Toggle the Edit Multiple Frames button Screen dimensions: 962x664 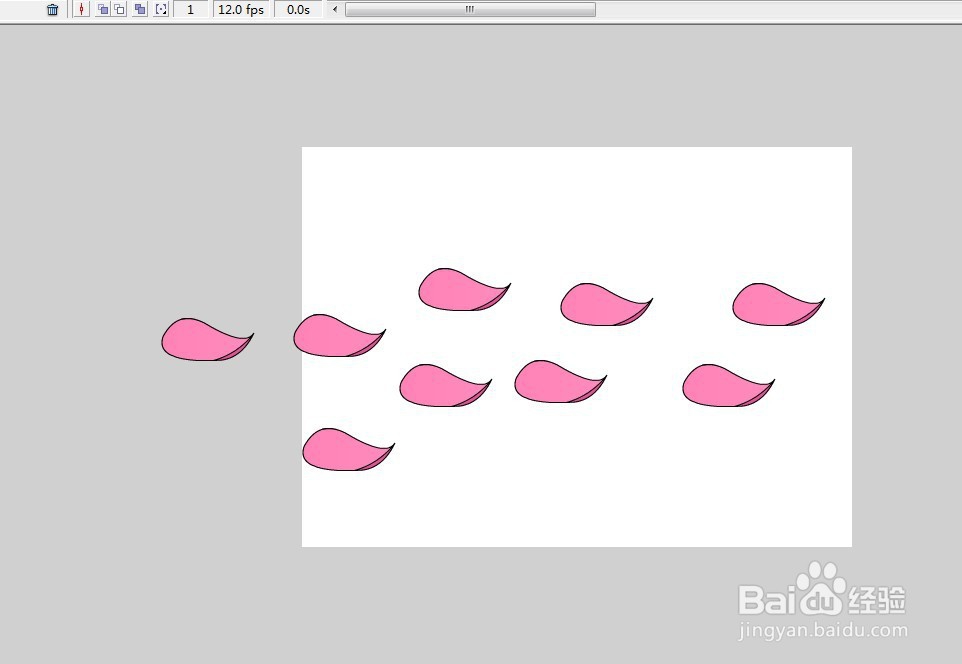[x=140, y=9]
